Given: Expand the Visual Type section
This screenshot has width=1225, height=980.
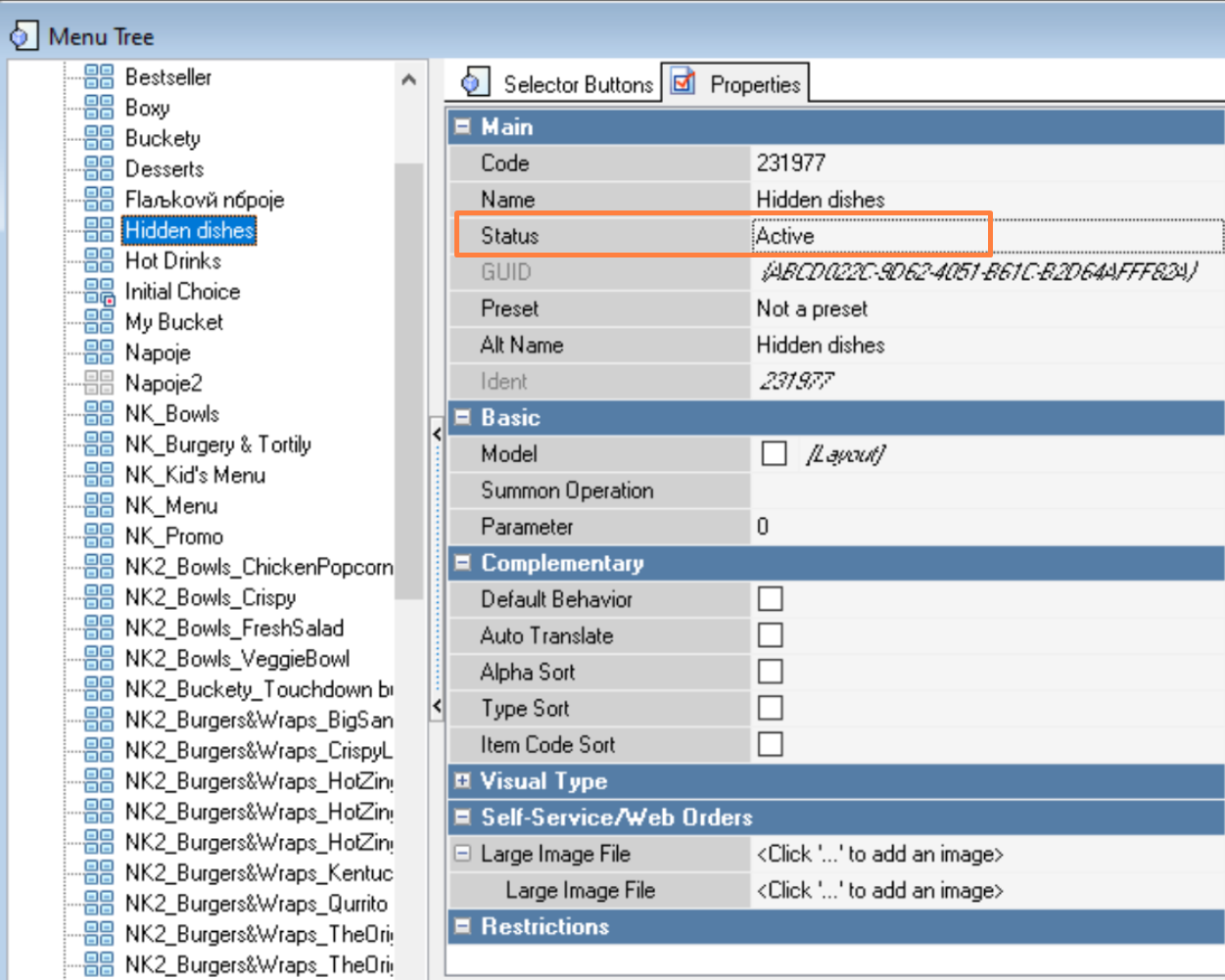Looking at the screenshot, I should 462,781.
